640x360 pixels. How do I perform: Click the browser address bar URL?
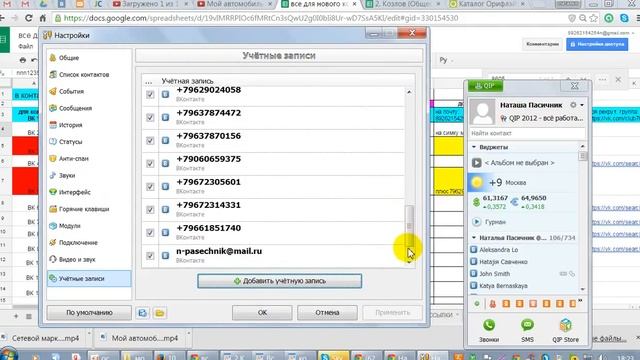coord(261,18)
